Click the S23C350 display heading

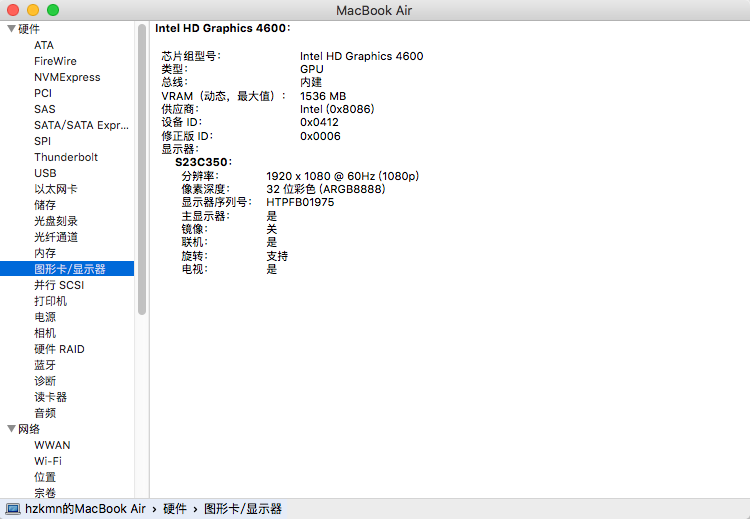[203, 162]
